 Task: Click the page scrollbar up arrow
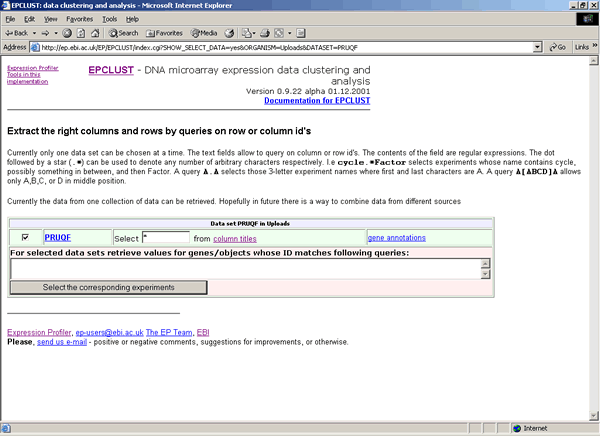pyautogui.click(x=593, y=60)
